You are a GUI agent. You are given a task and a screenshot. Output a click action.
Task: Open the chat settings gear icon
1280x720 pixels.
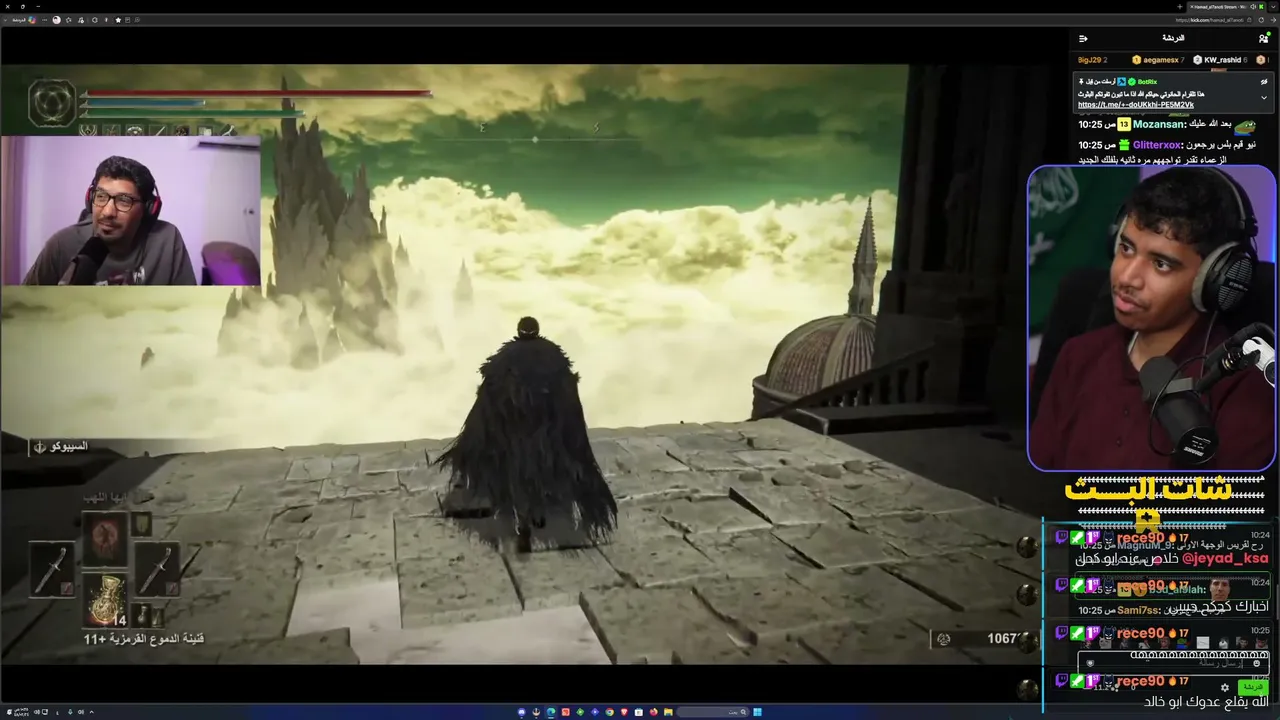tap(1225, 688)
